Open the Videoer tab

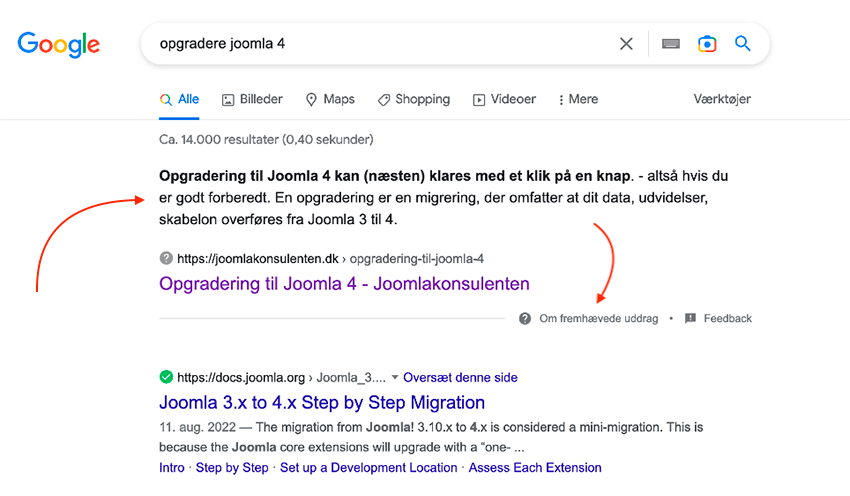click(504, 99)
